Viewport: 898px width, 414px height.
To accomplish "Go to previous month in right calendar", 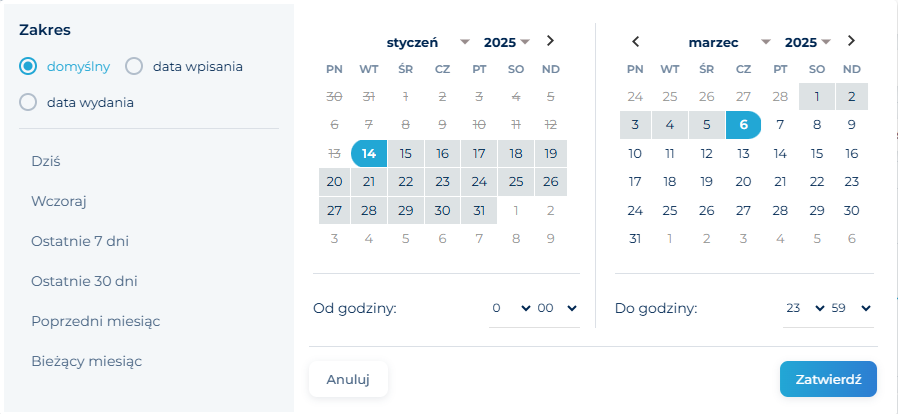I will (x=635, y=41).
